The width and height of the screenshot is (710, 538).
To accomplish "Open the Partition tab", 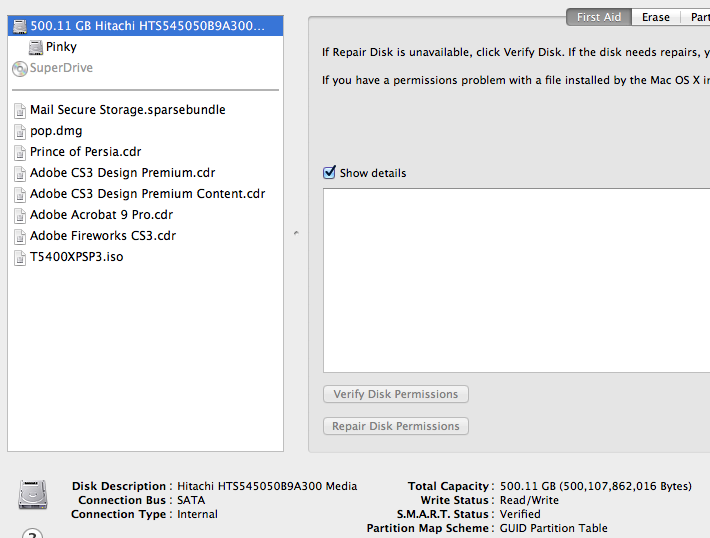I will coord(696,17).
